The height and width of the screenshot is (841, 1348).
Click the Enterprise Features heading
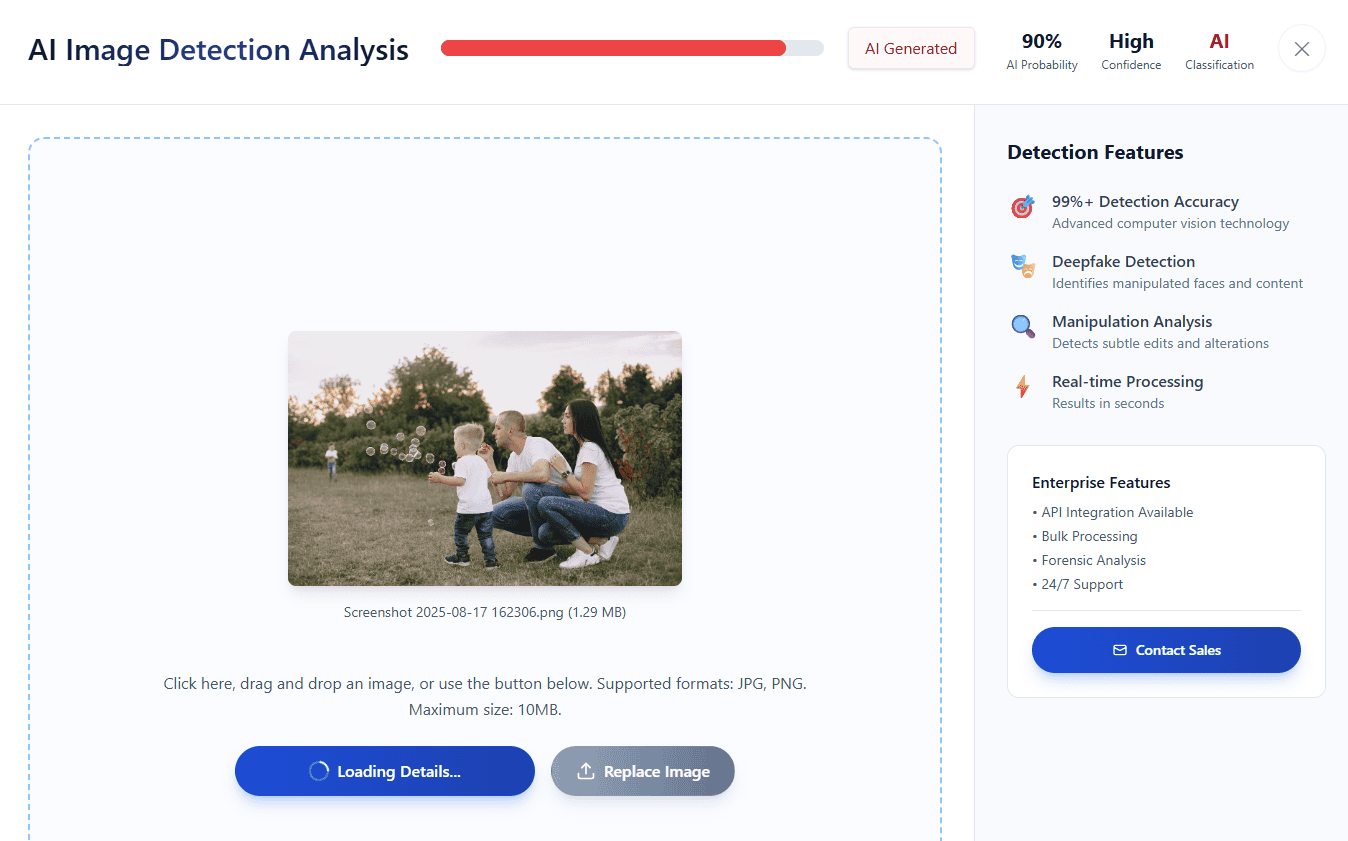(x=1101, y=482)
